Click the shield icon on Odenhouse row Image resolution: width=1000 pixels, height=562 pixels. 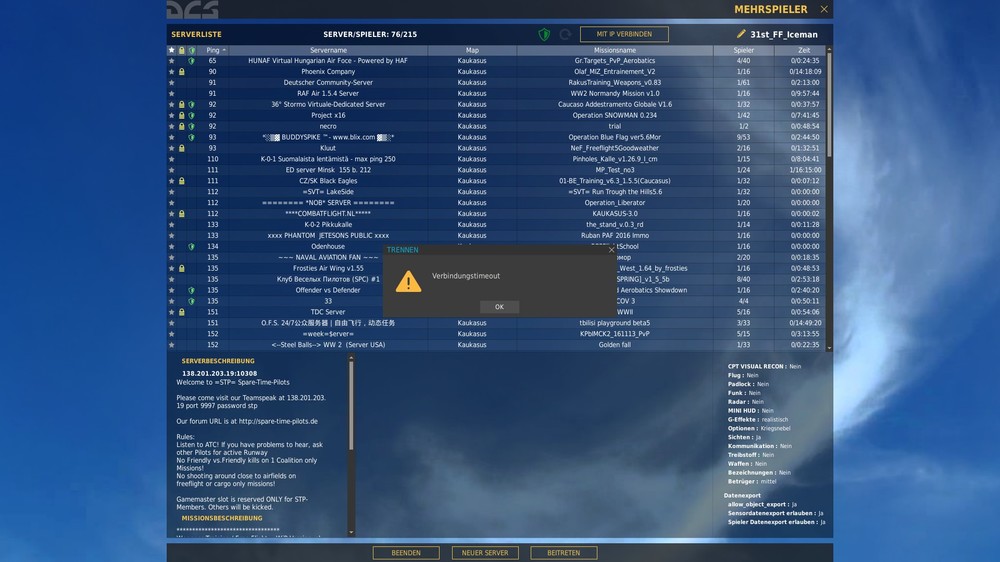(191, 246)
